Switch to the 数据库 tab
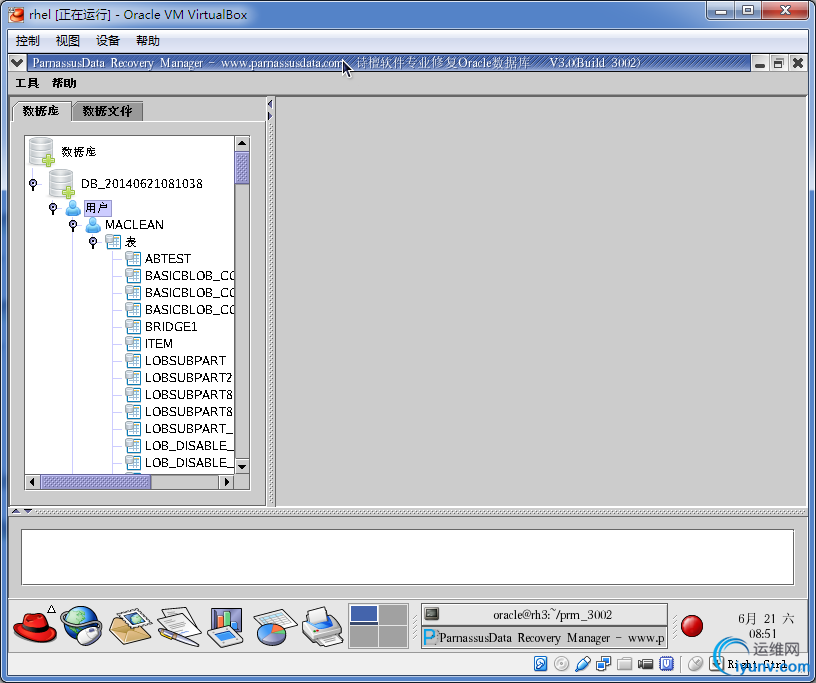The width and height of the screenshot is (816, 683). tap(41, 111)
